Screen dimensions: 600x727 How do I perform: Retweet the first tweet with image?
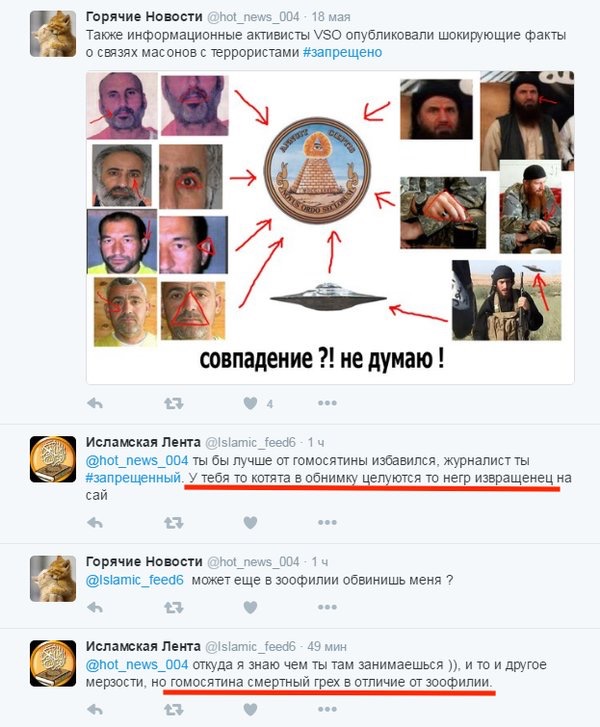pos(173,403)
